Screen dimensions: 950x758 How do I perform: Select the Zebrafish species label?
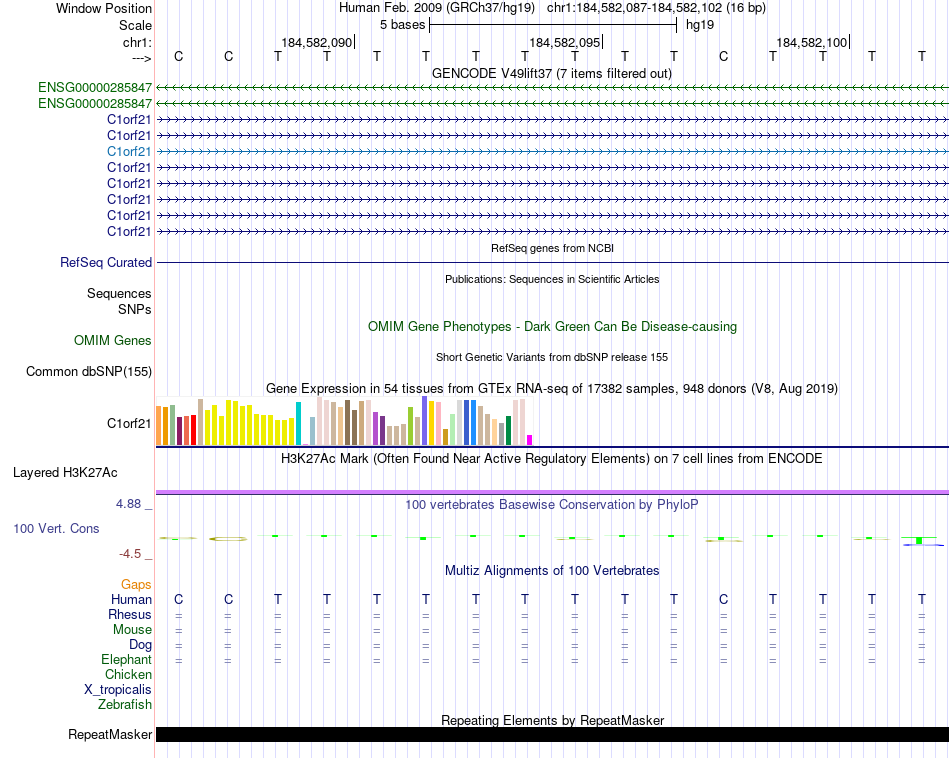pos(125,705)
